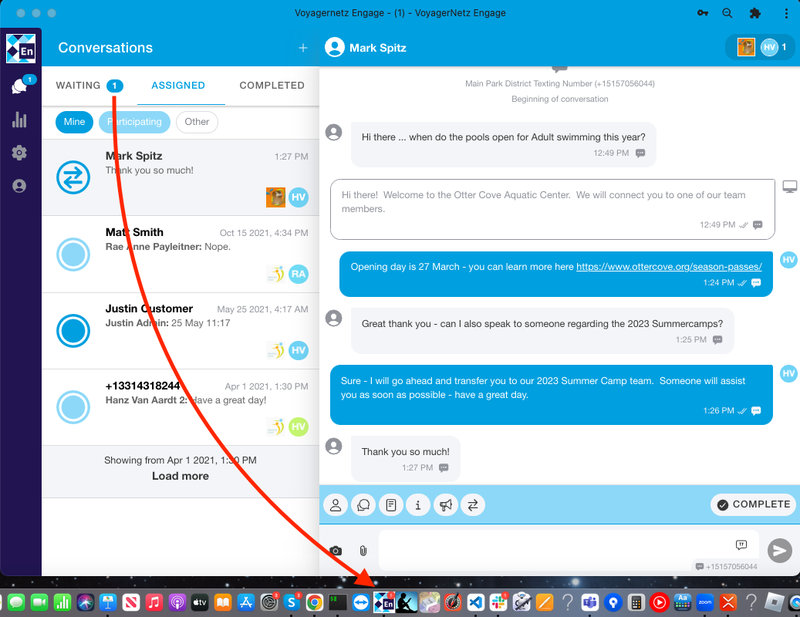The height and width of the screenshot is (617, 800).
Task: Toggle the Other filter chip
Action: tap(197, 122)
